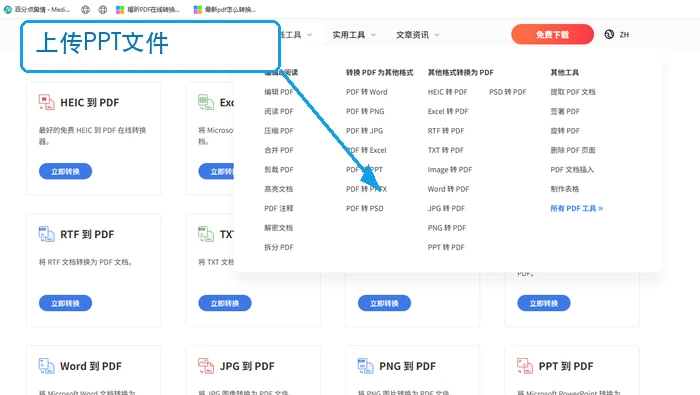Viewport: 700px width, 395px height.
Task: Select 阅读 PDF in the menu
Action: [279, 111]
